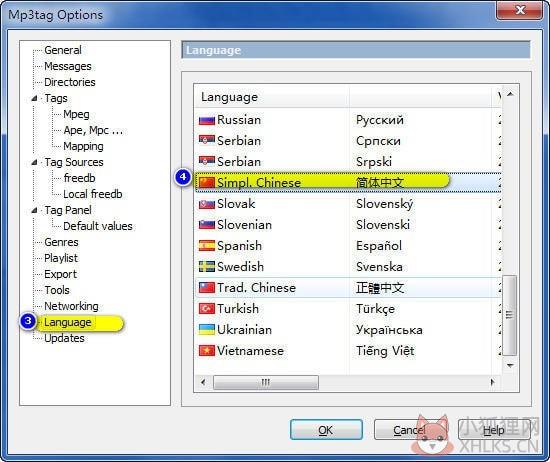Click the list's scroll up arrow

510,94
